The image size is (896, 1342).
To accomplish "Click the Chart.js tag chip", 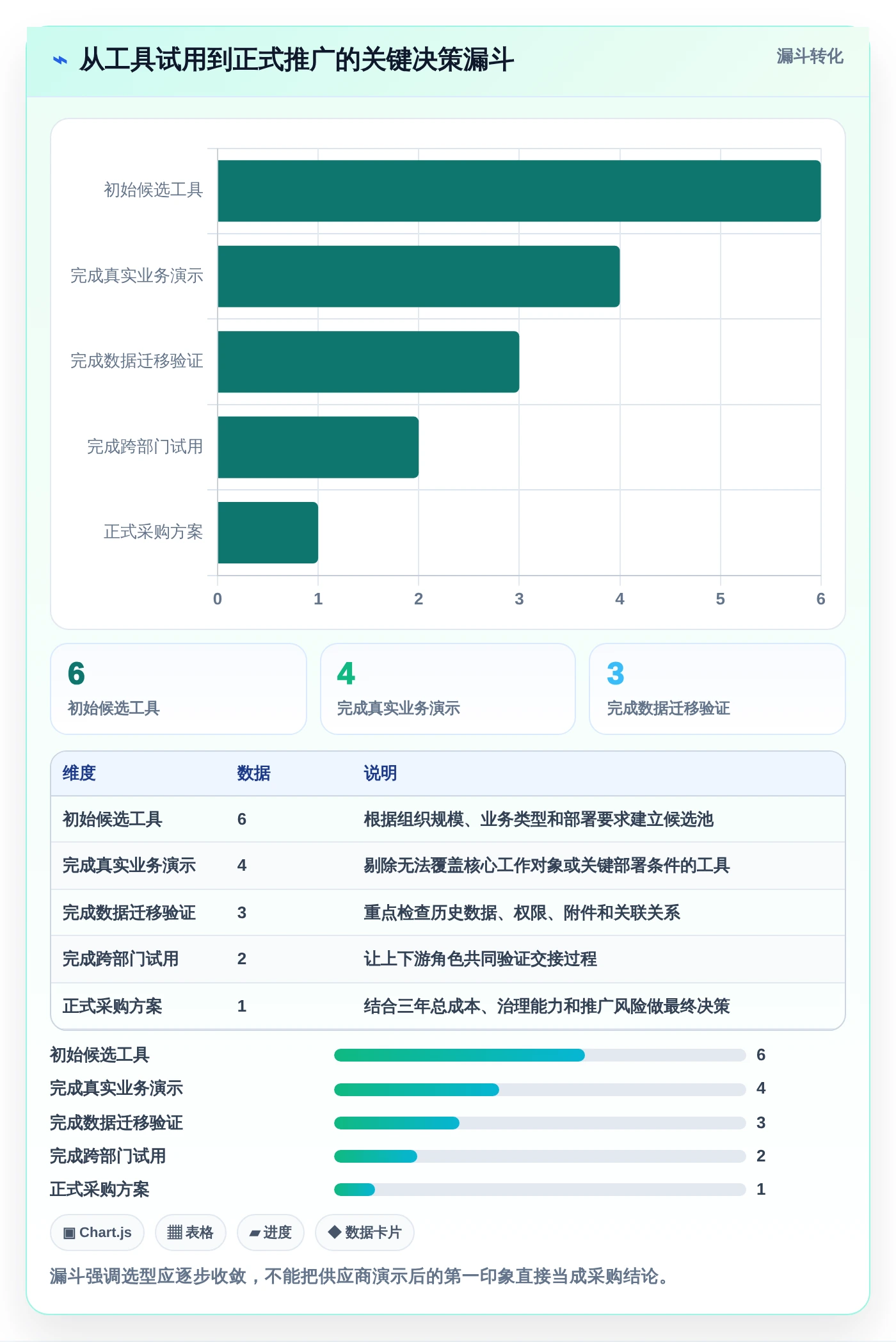I will click(x=97, y=1233).
